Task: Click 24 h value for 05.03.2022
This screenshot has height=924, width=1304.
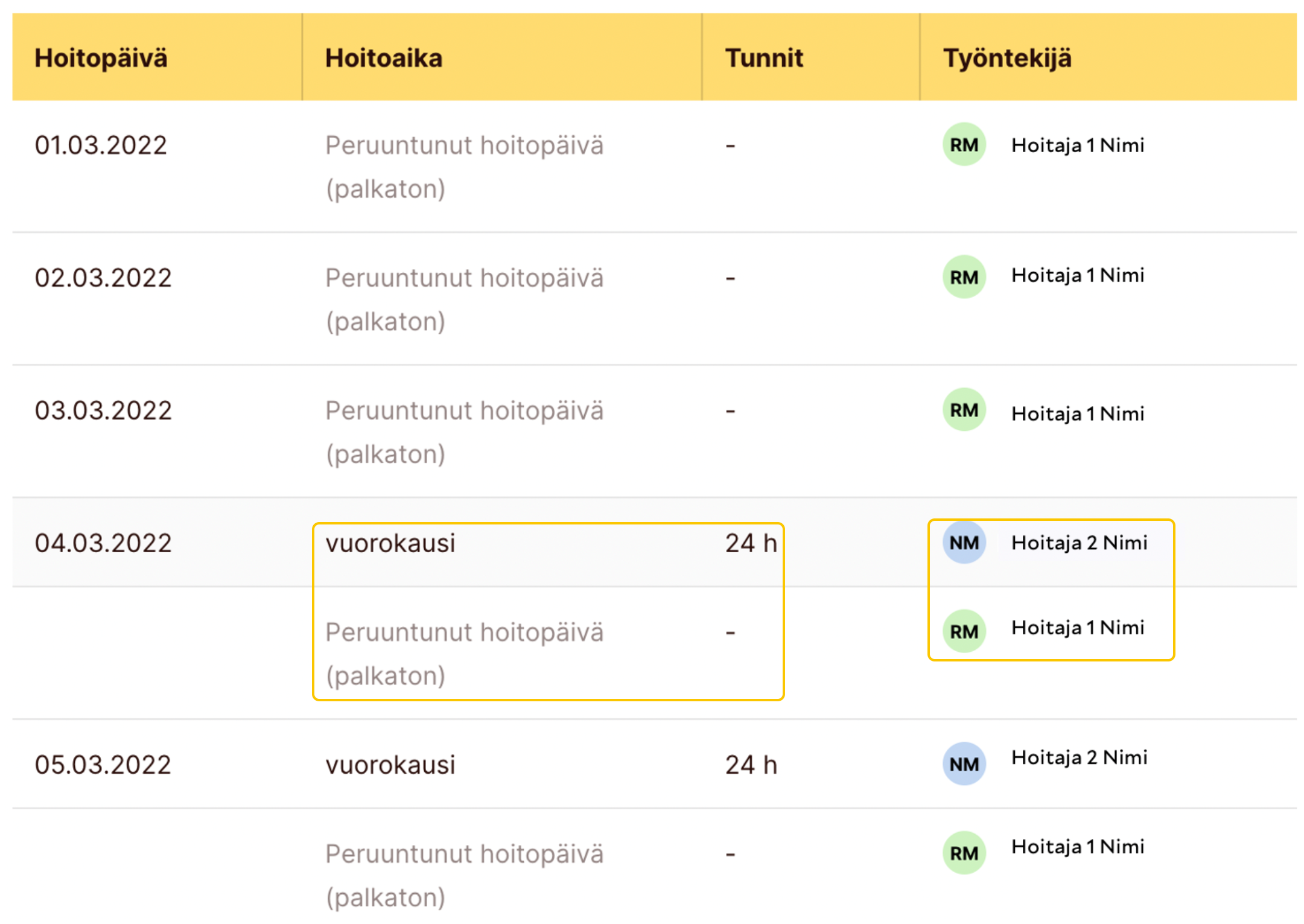Action: coord(751,765)
